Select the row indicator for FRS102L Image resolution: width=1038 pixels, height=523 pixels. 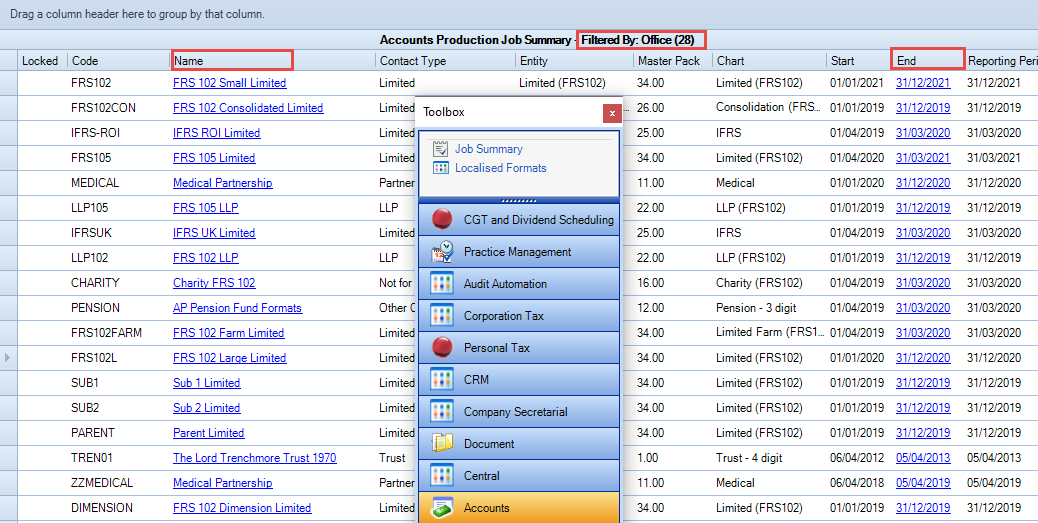[x=8, y=357]
